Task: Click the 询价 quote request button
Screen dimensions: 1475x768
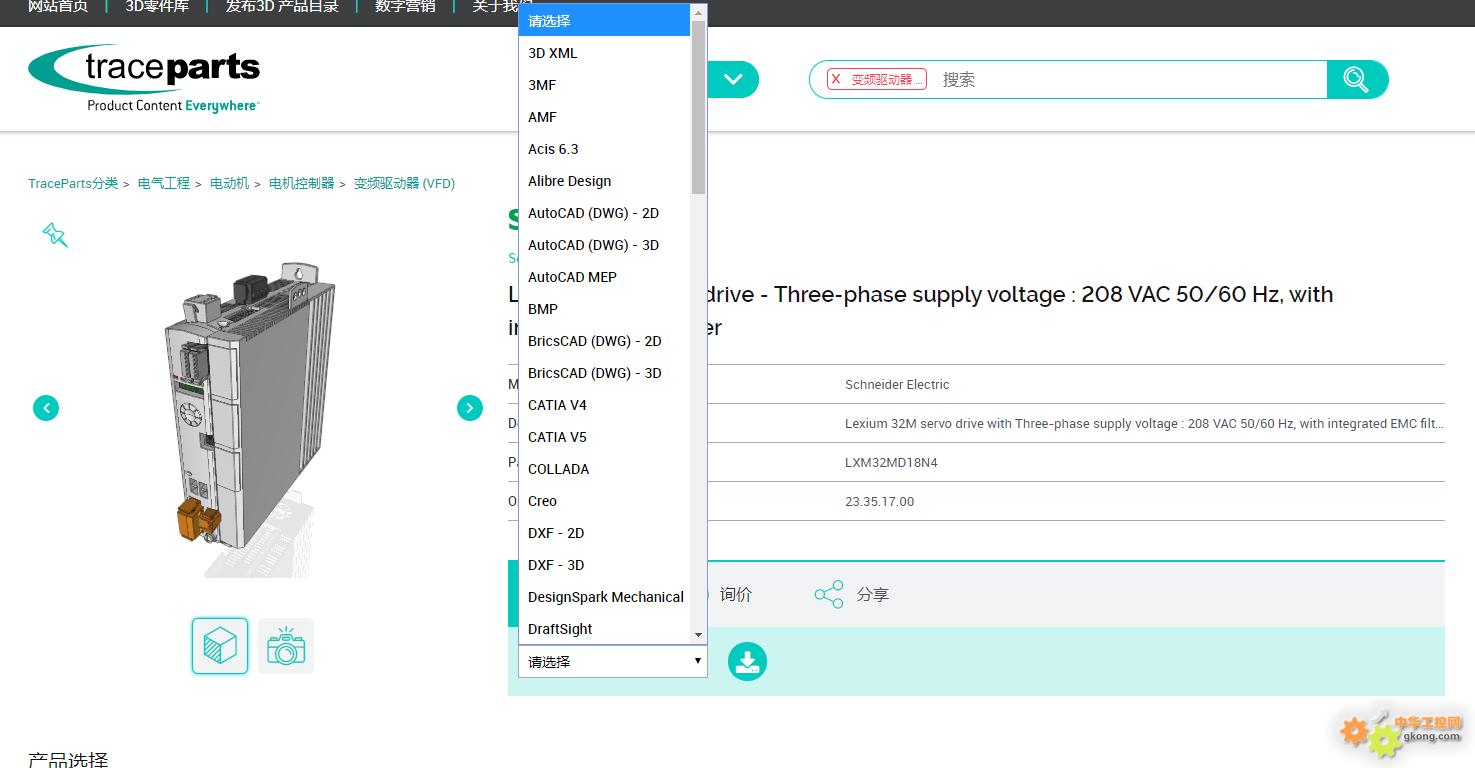Action: [735, 595]
